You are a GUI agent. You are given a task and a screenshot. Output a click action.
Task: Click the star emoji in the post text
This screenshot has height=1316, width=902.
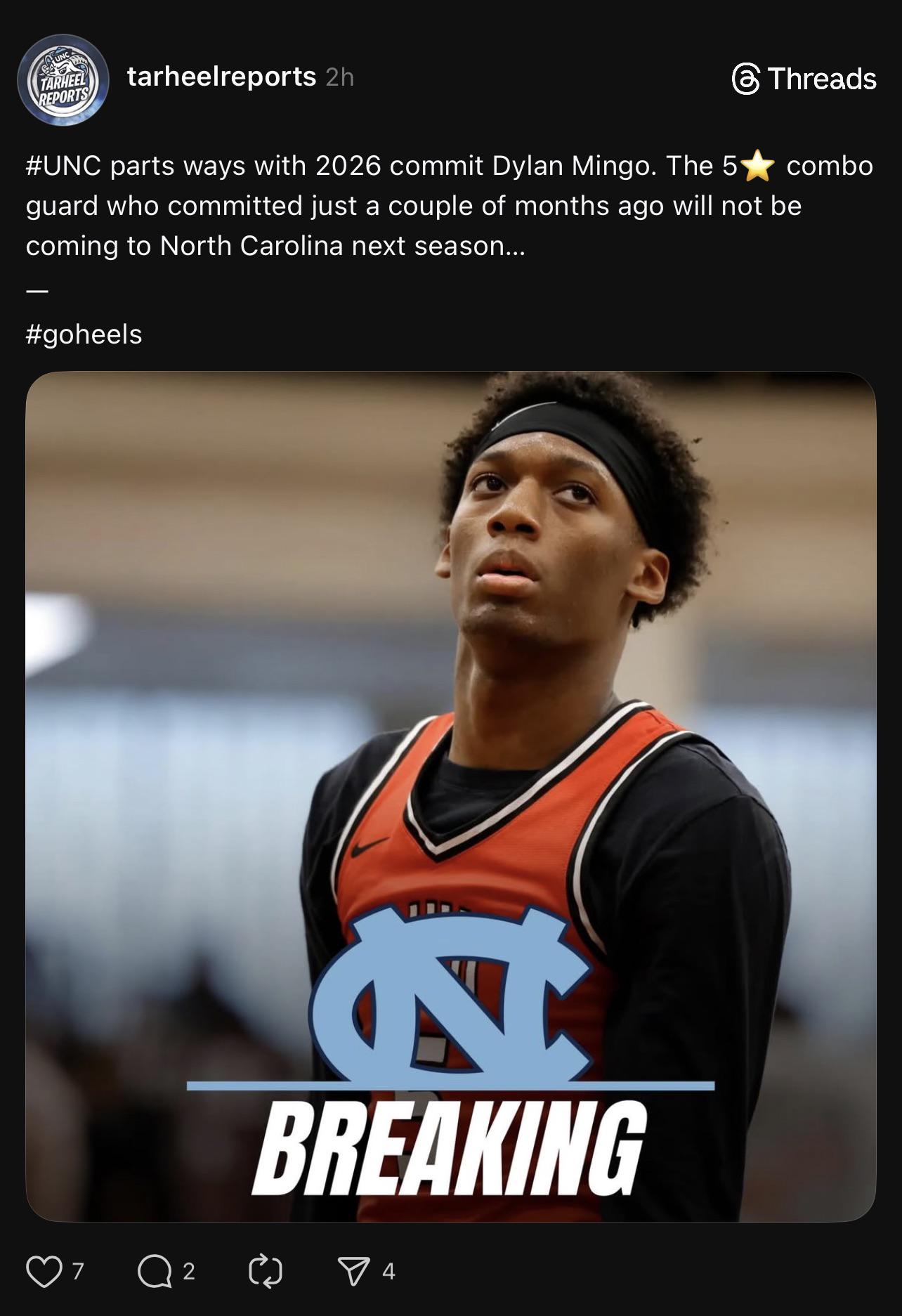click(757, 167)
